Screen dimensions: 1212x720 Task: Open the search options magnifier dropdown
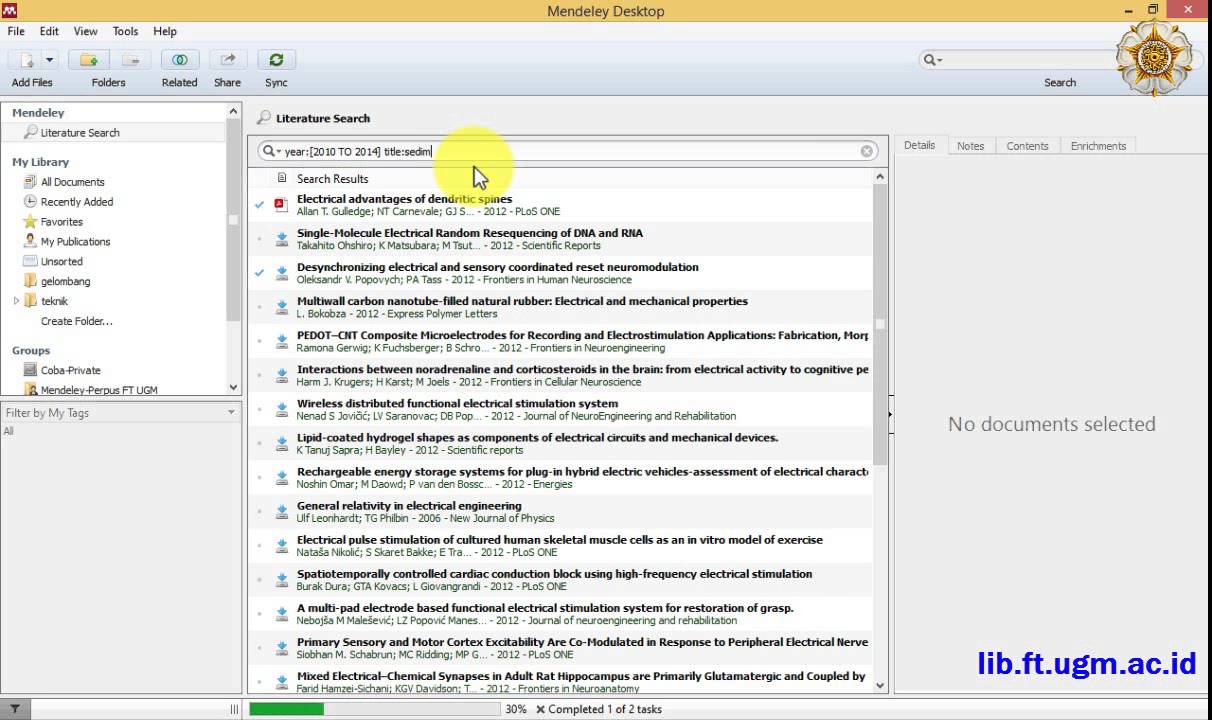pos(271,151)
